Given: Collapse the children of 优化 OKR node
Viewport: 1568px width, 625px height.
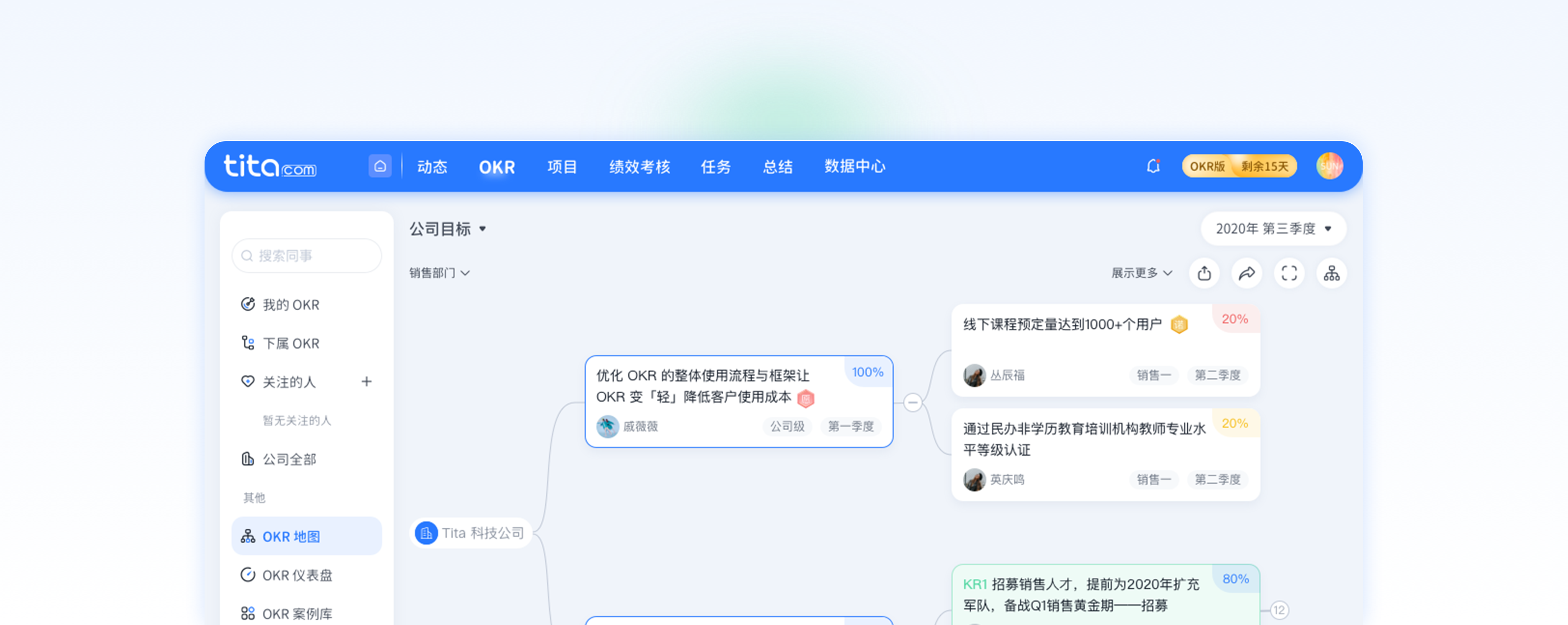Looking at the screenshot, I should click(x=912, y=403).
